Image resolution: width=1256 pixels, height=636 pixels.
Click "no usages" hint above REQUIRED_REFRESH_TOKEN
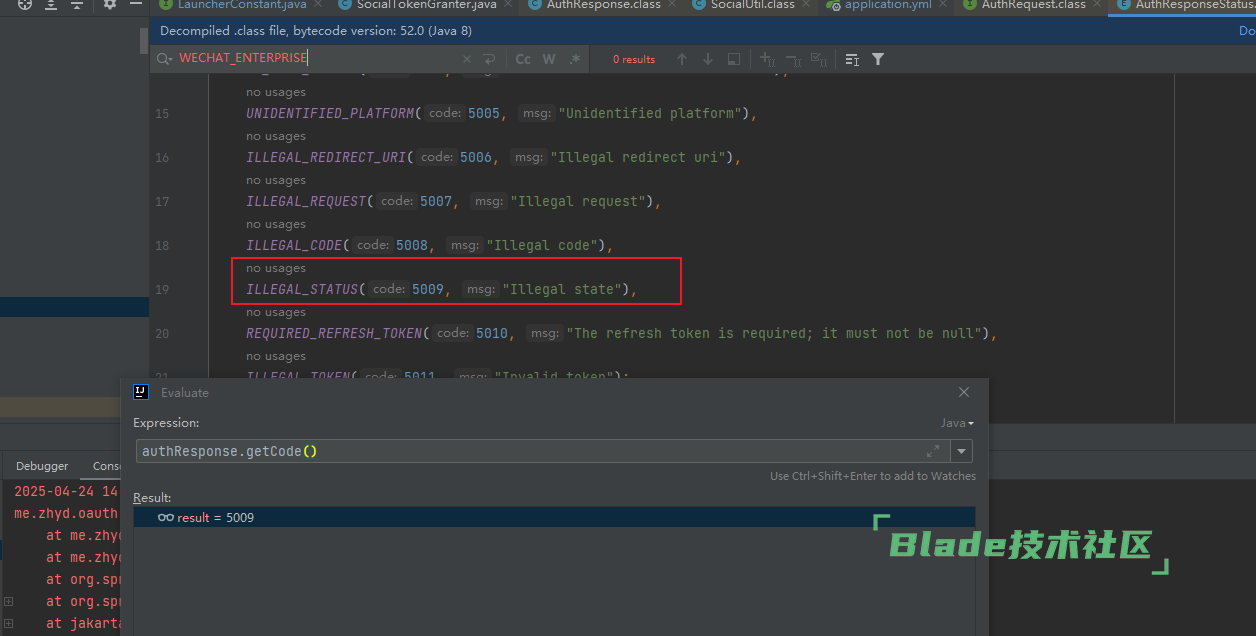coord(276,312)
